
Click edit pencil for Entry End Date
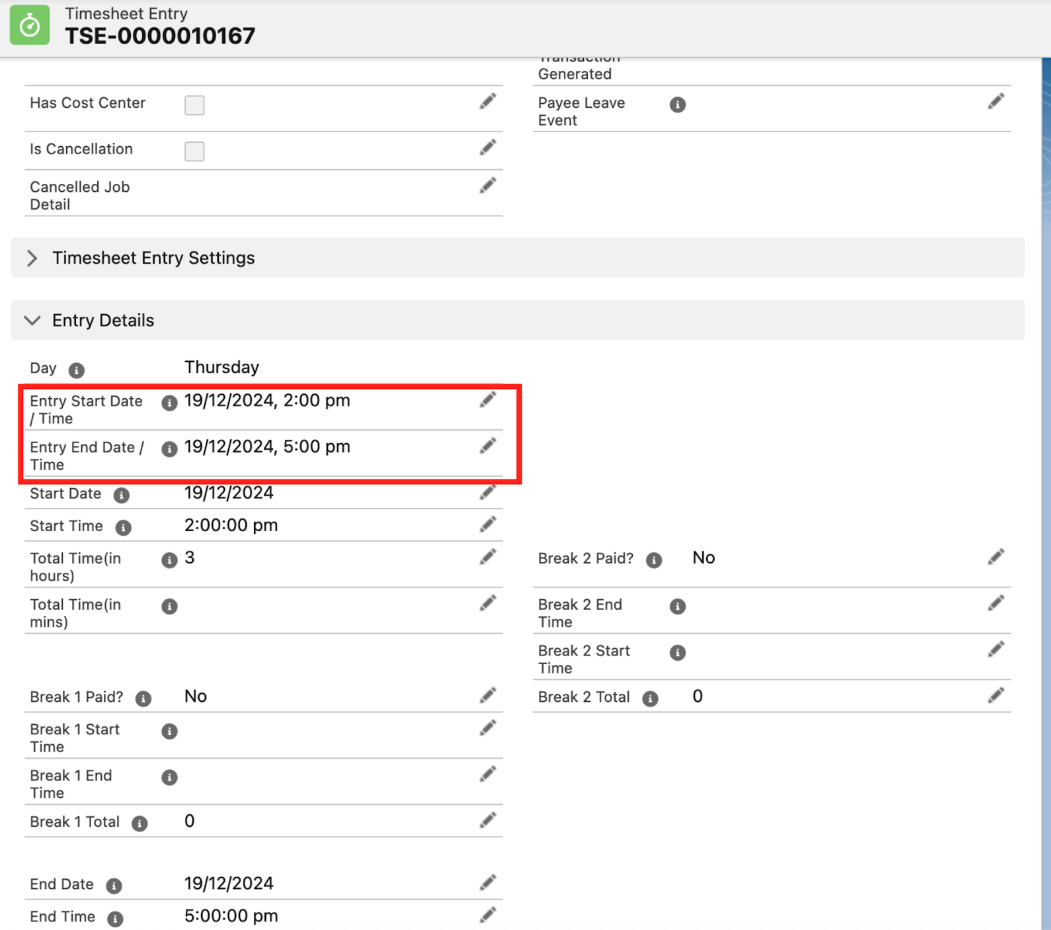(x=487, y=446)
